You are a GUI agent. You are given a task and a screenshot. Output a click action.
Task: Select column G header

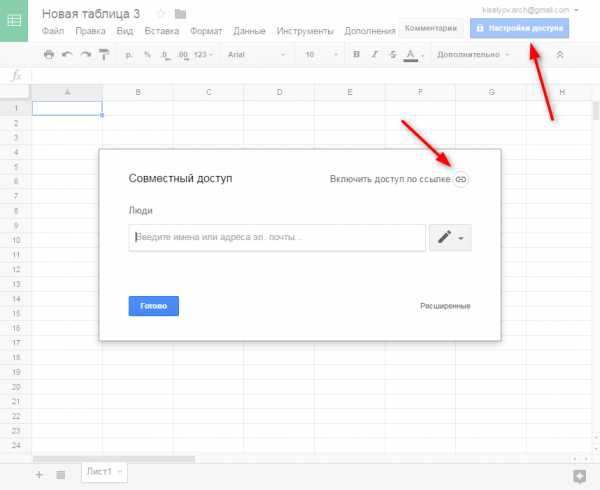(491, 92)
